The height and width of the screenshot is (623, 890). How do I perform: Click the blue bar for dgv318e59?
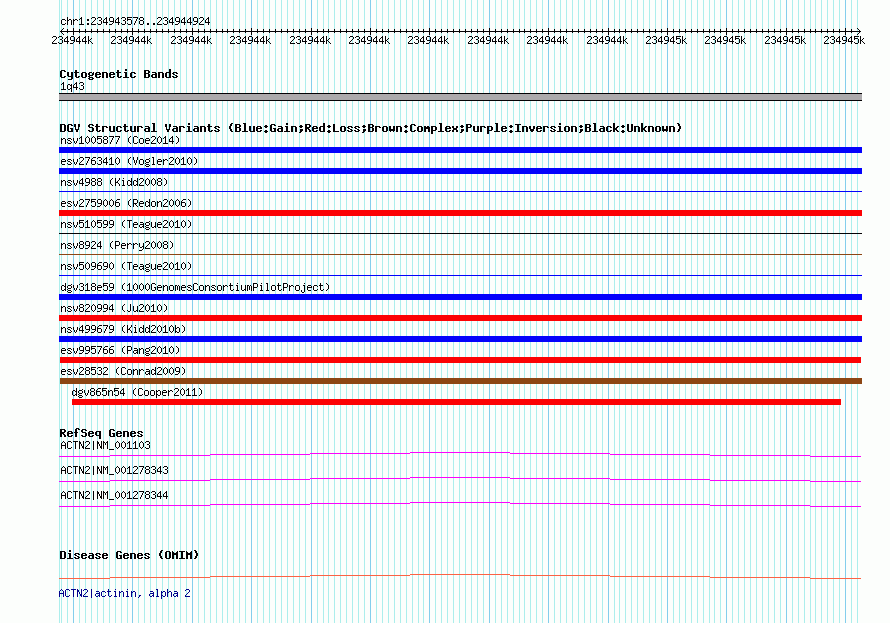point(460,297)
